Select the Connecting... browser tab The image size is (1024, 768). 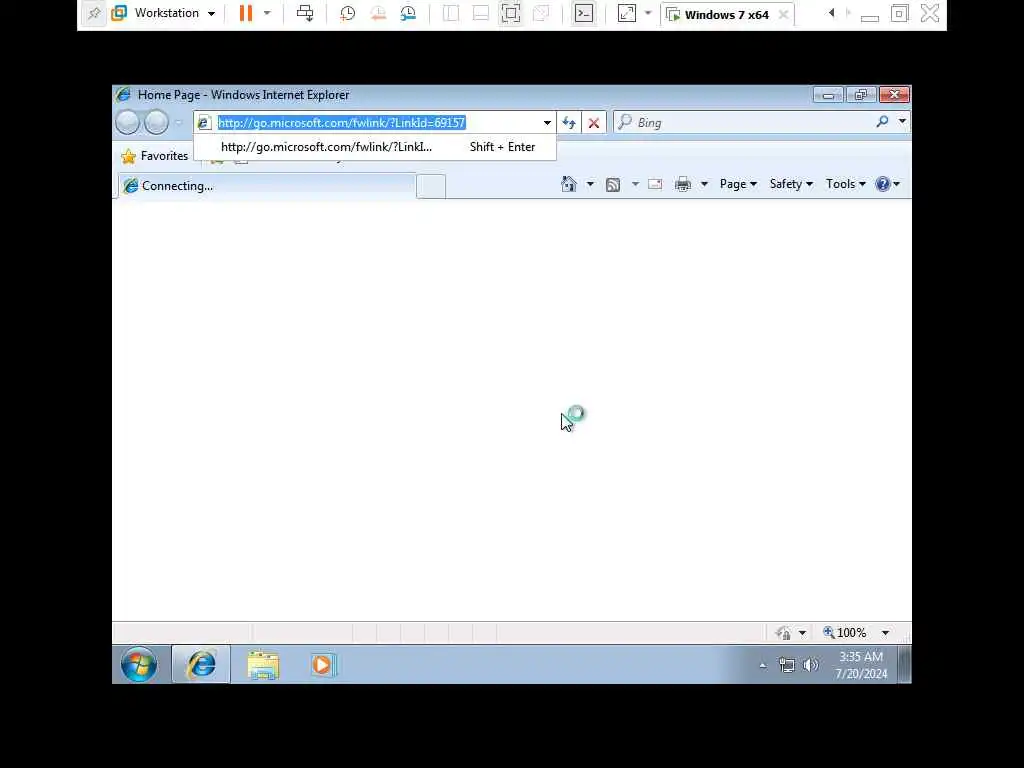(266, 186)
